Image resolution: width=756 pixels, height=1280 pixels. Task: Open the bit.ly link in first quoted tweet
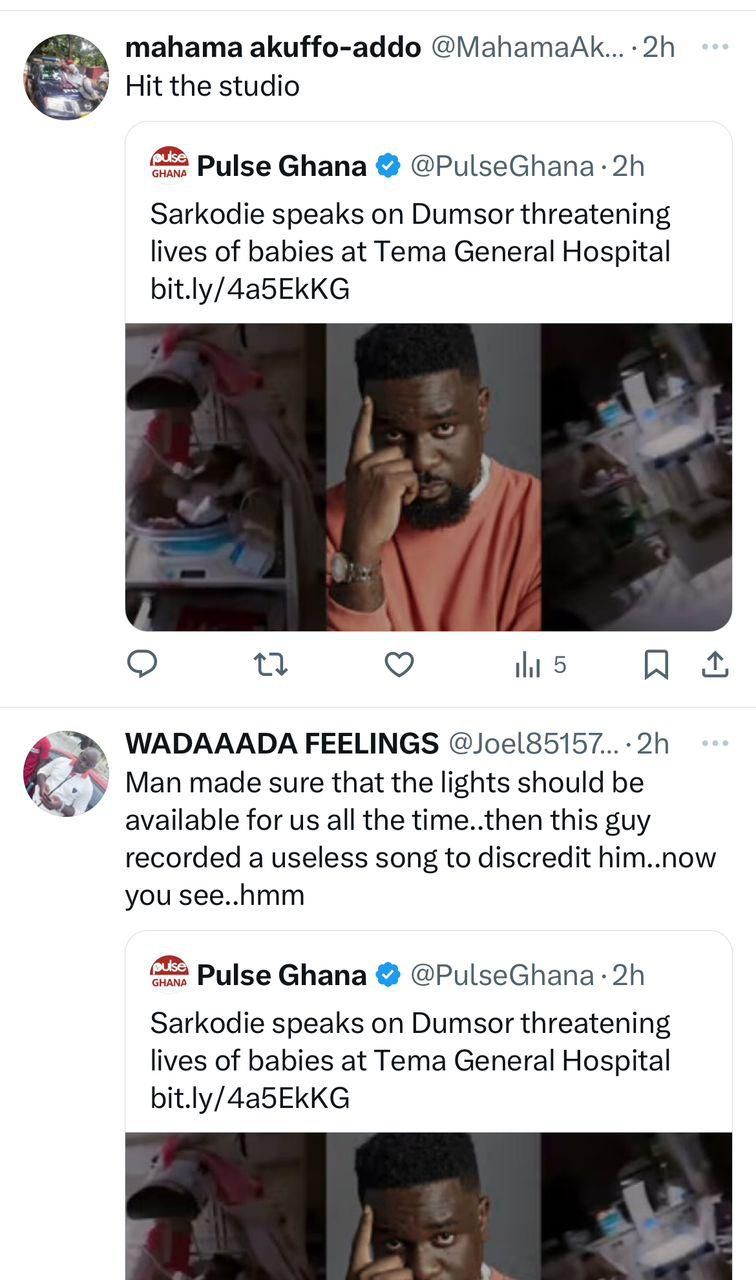coord(250,289)
